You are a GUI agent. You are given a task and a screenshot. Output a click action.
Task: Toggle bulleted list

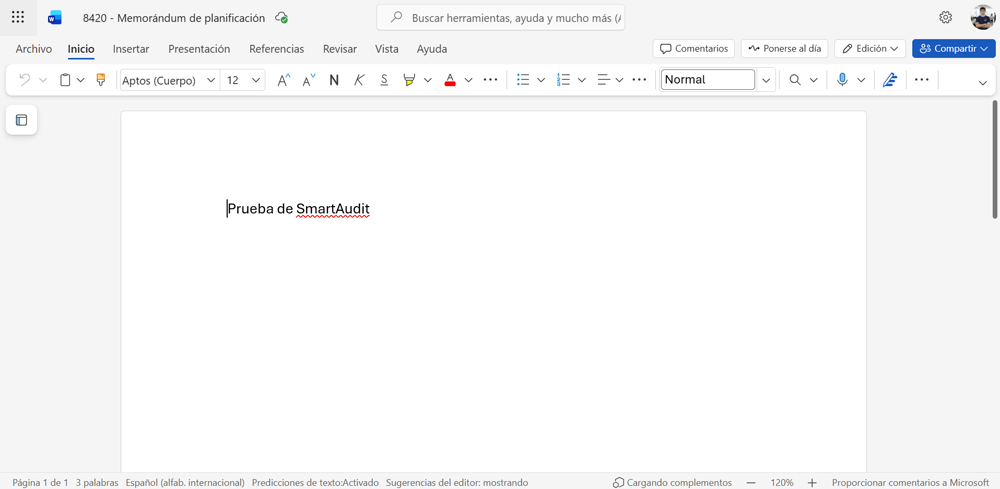tap(523, 80)
